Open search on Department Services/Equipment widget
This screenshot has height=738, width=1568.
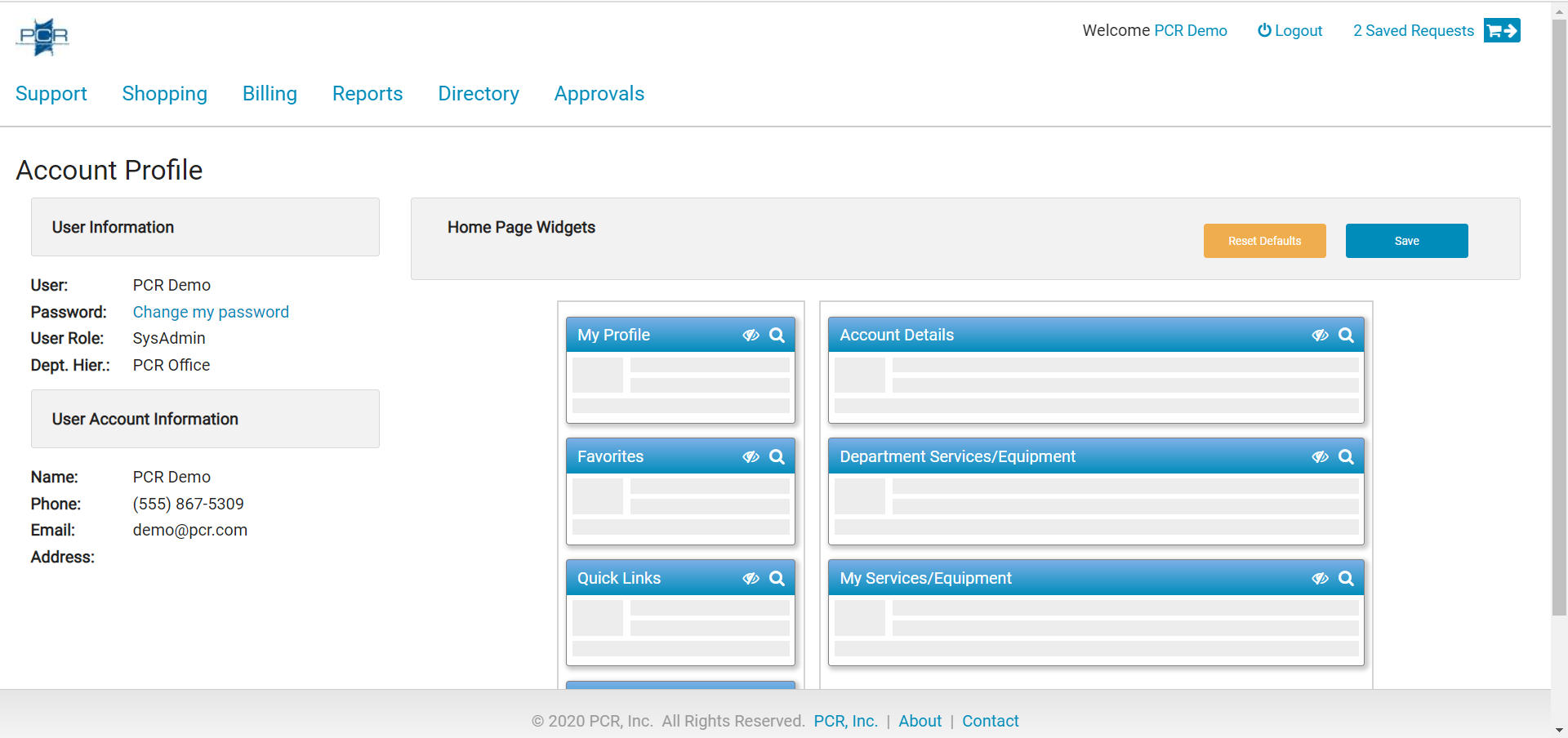pos(1347,456)
